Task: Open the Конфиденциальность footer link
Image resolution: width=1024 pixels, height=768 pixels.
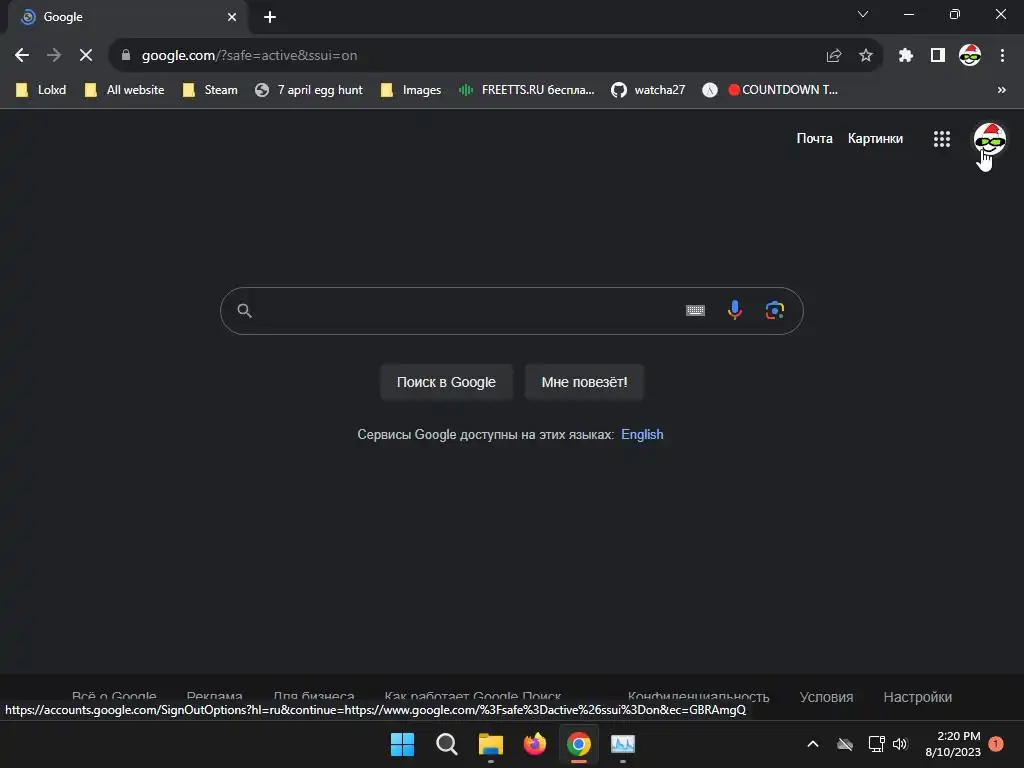Action: tap(698, 697)
